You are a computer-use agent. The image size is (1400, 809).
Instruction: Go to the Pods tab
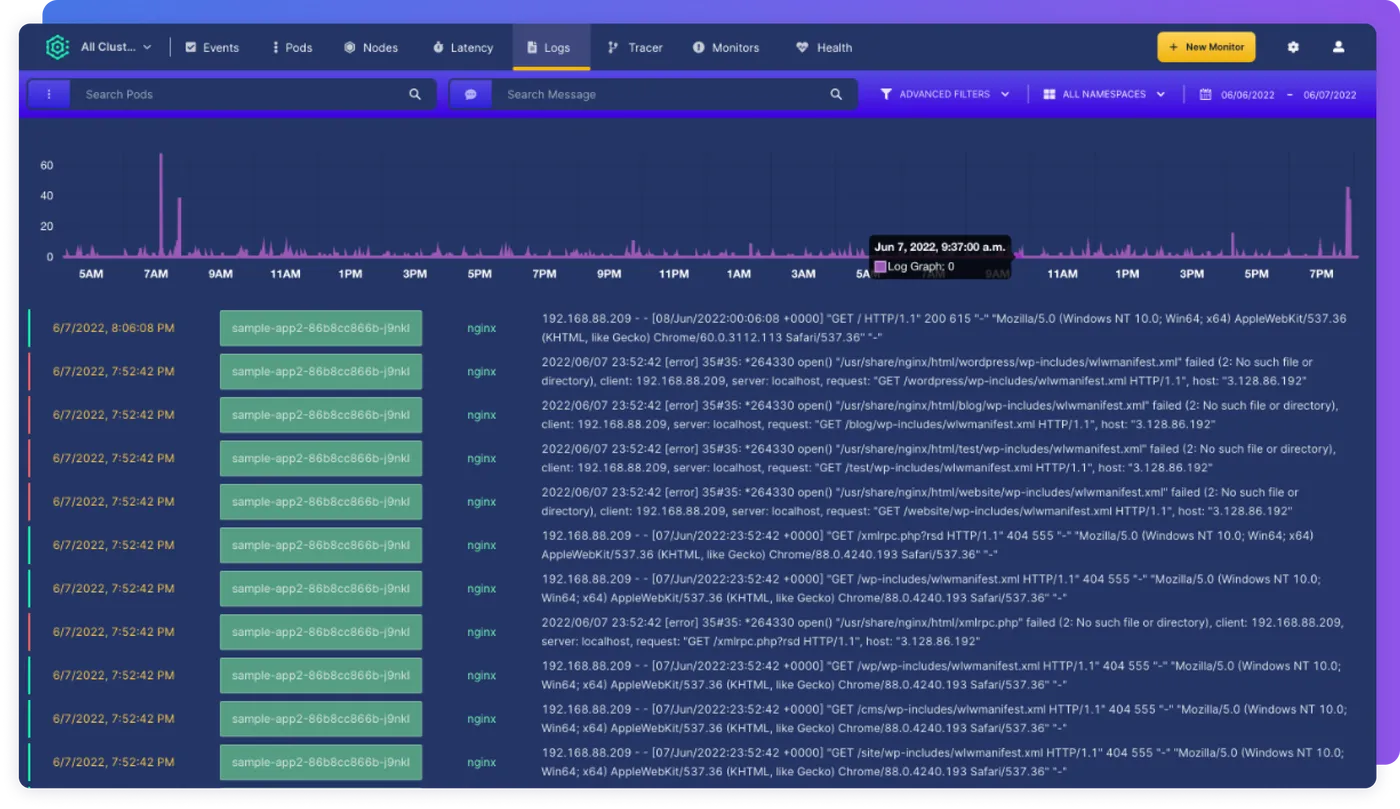(x=292, y=47)
